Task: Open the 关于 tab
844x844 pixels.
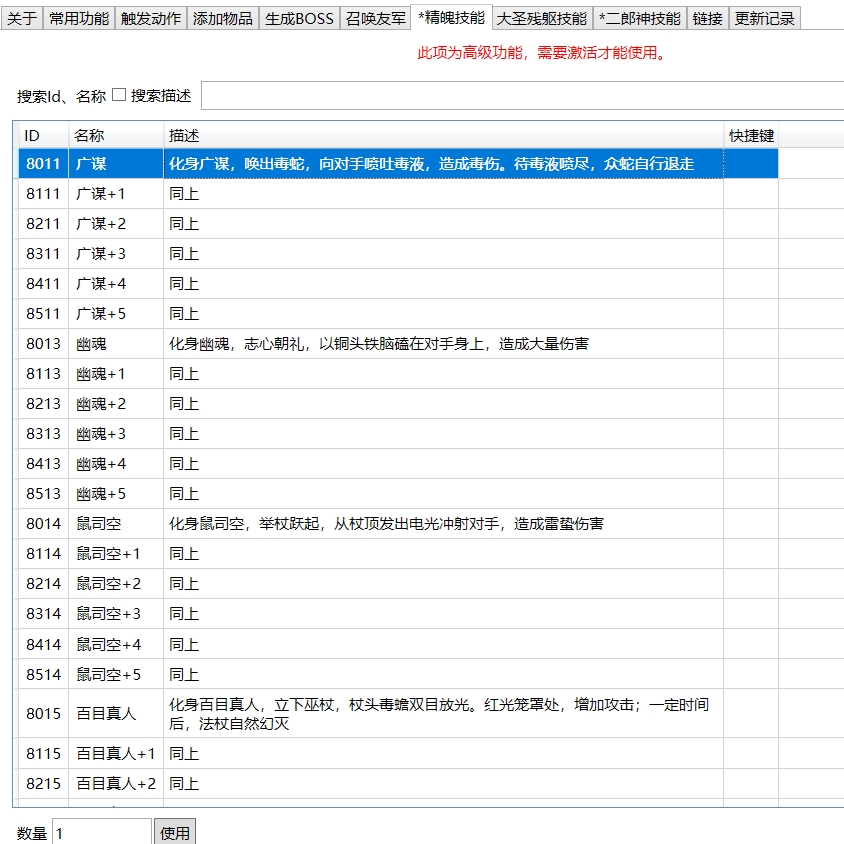Action: pyautogui.click(x=22, y=18)
